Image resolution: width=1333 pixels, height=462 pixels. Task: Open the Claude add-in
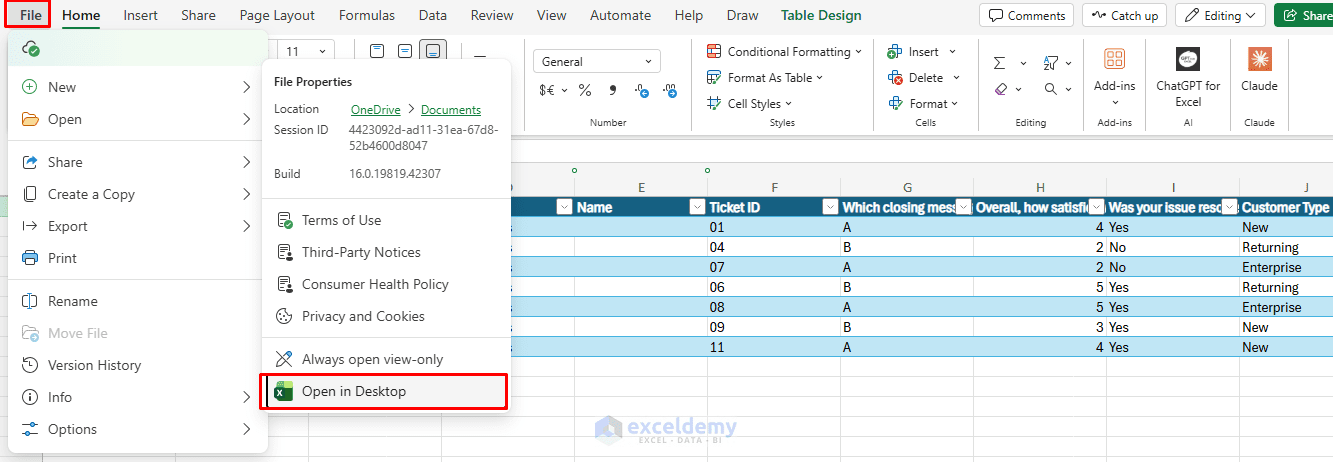(x=1259, y=59)
